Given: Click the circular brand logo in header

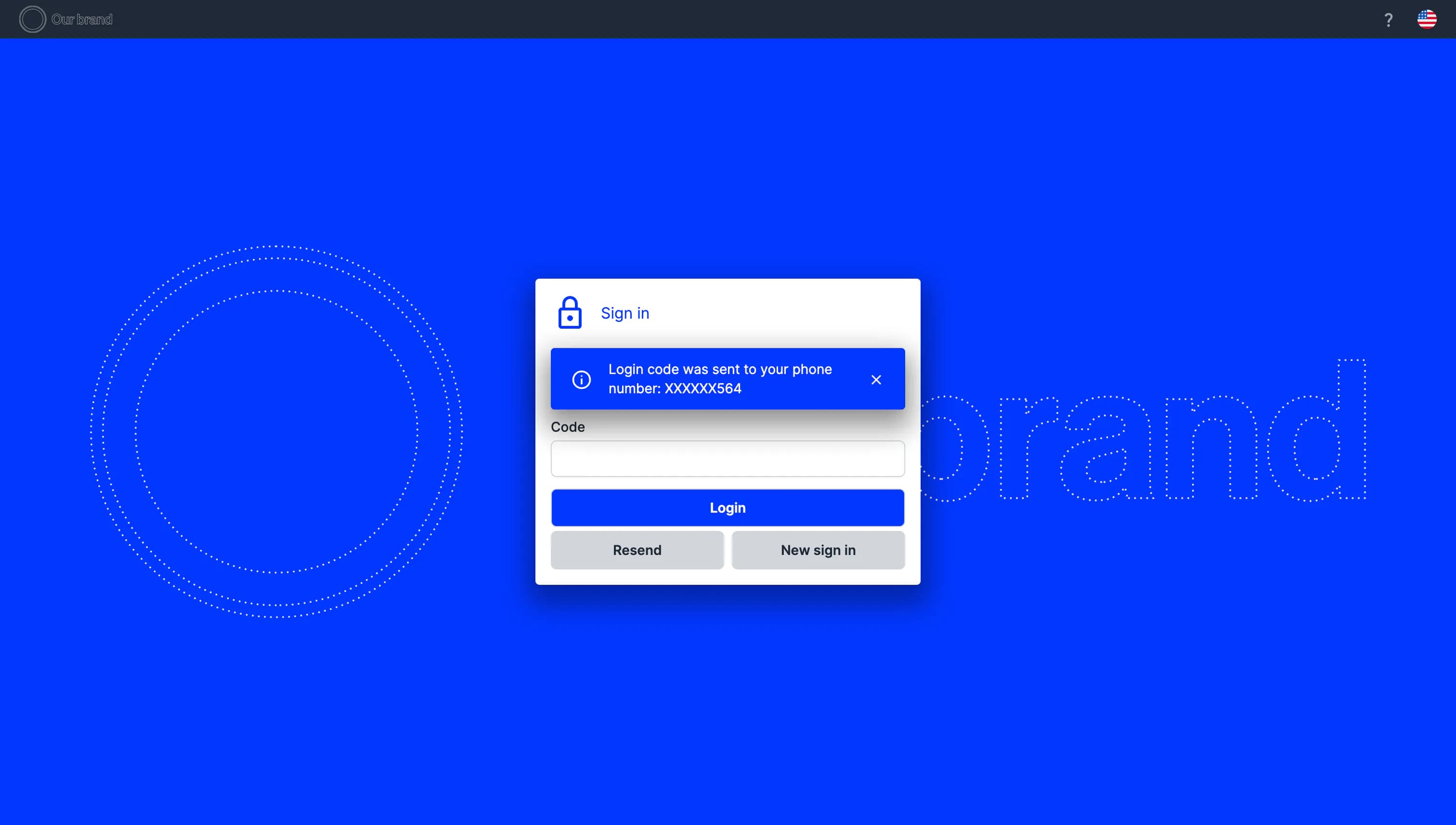Looking at the screenshot, I should tap(32, 19).
